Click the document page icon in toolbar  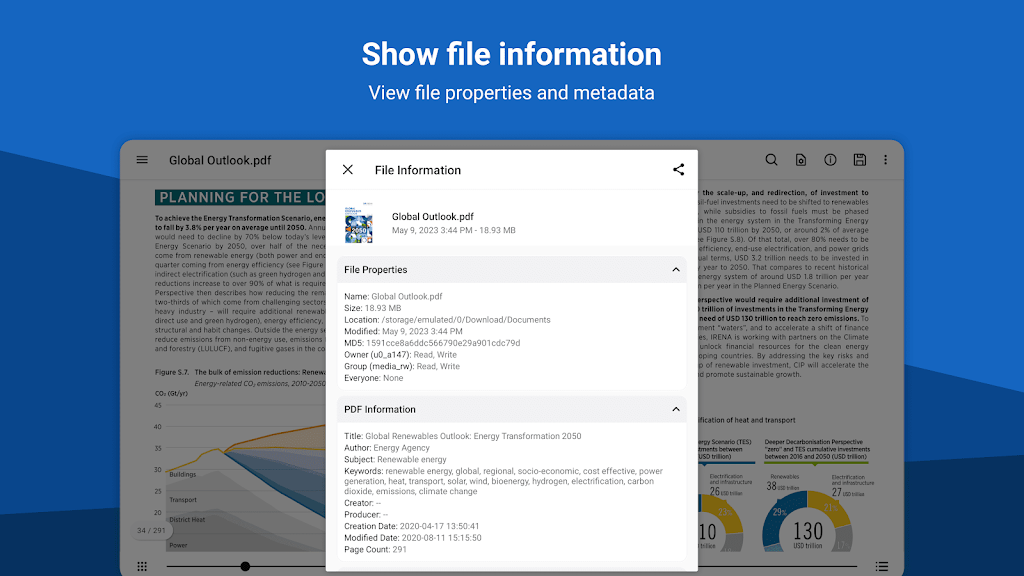pos(801,160)
